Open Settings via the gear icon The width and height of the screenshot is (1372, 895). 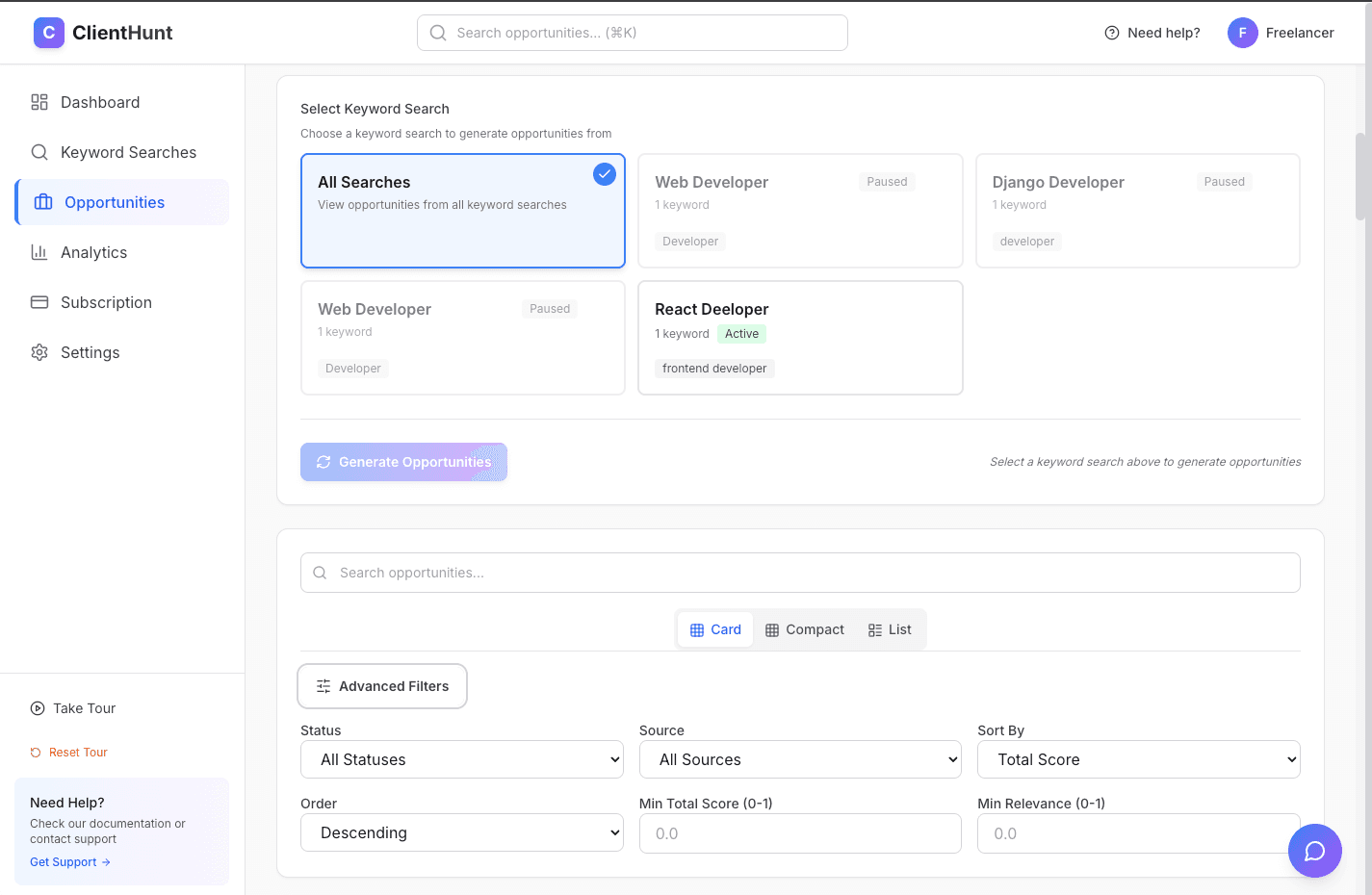(x=39, y=352)
